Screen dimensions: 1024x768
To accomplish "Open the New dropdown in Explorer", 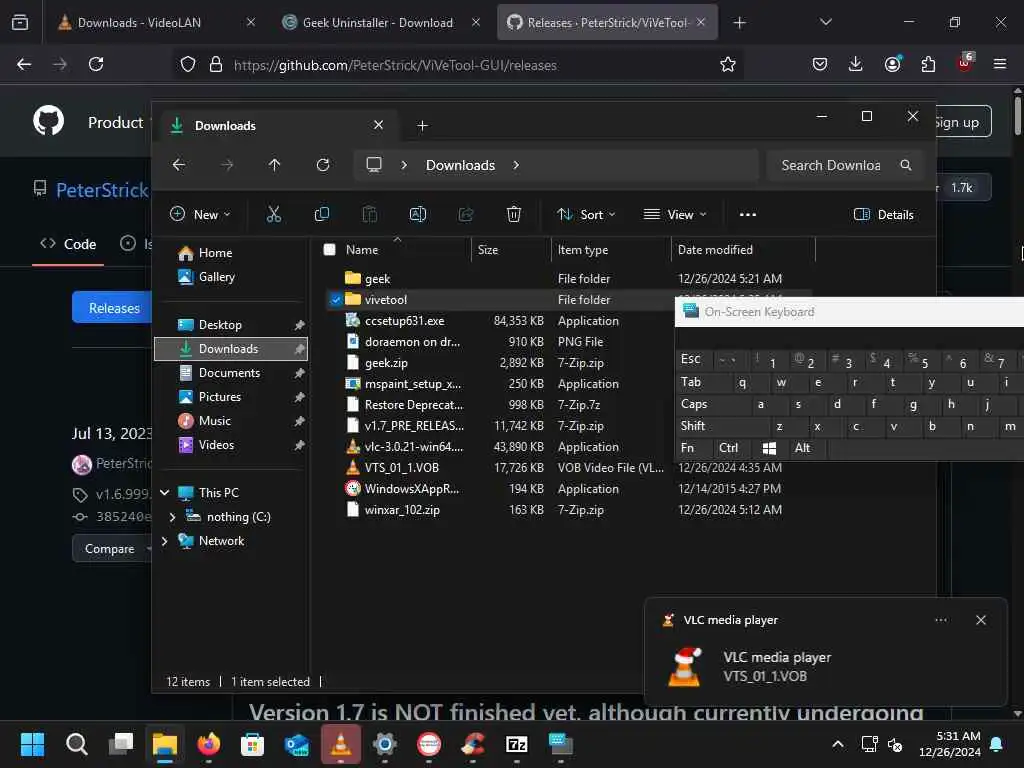I will coord(200,214).
